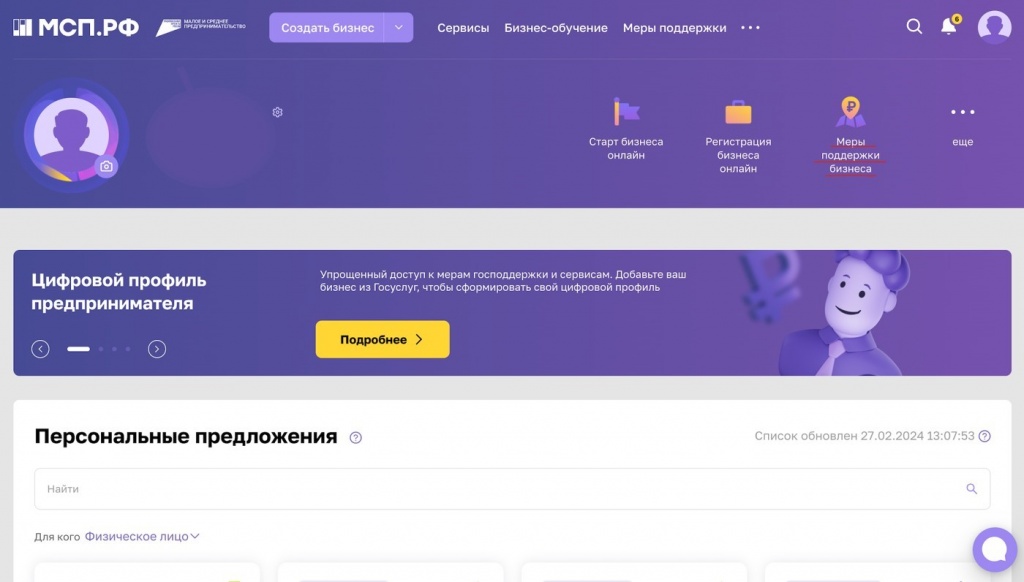Screen dimensions: 1024x582
Task: Open the user avatar menu in header
Action: (x=994, y=27)
